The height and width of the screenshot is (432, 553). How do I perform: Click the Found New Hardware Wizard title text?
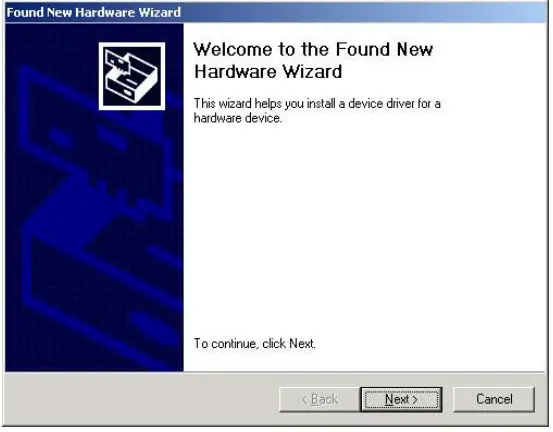click(x=93, y=12)
